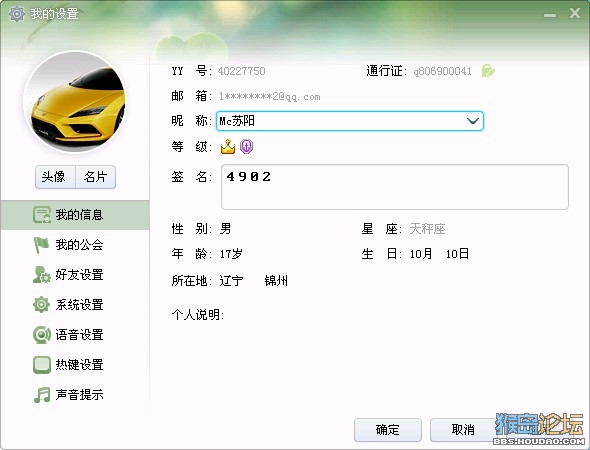Click the 头像 button
Image resolution: width=590 pixels, height=450 pixels.
click(x=55, y=177)
